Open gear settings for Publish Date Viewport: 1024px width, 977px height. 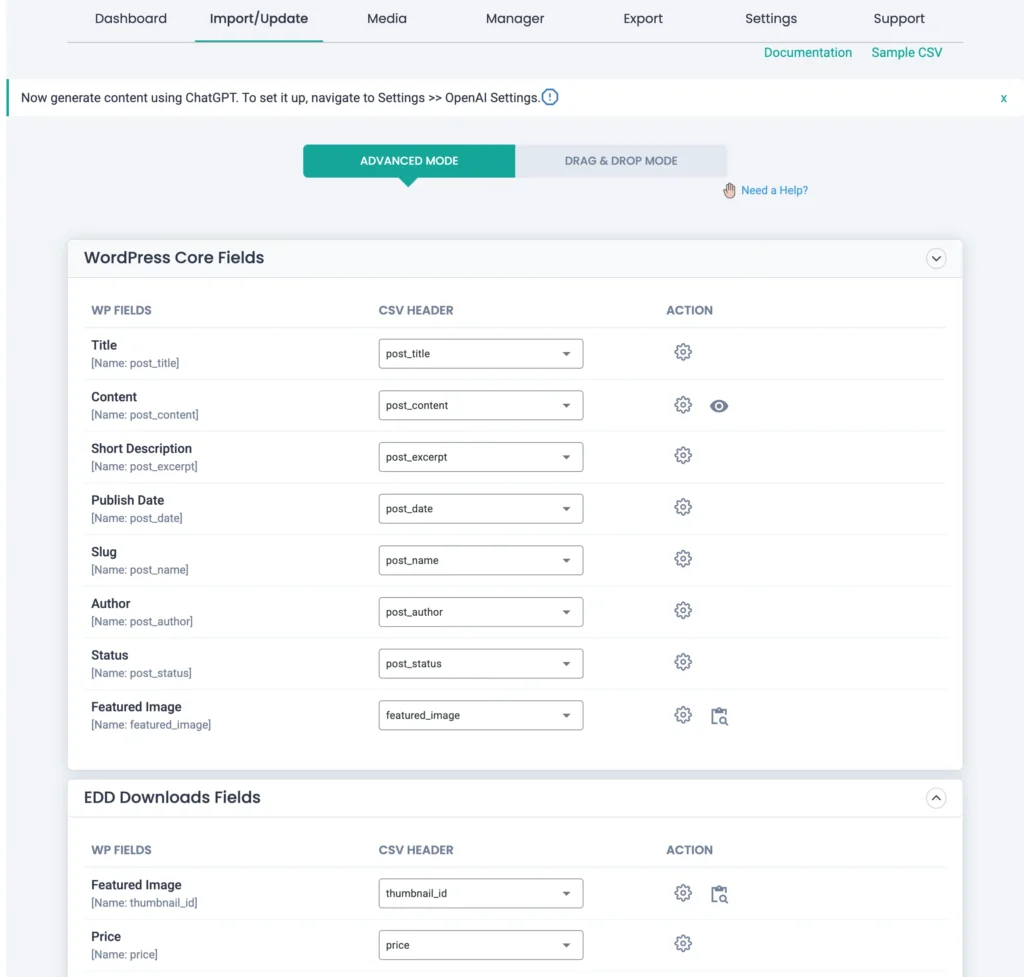tap(683, 507)
